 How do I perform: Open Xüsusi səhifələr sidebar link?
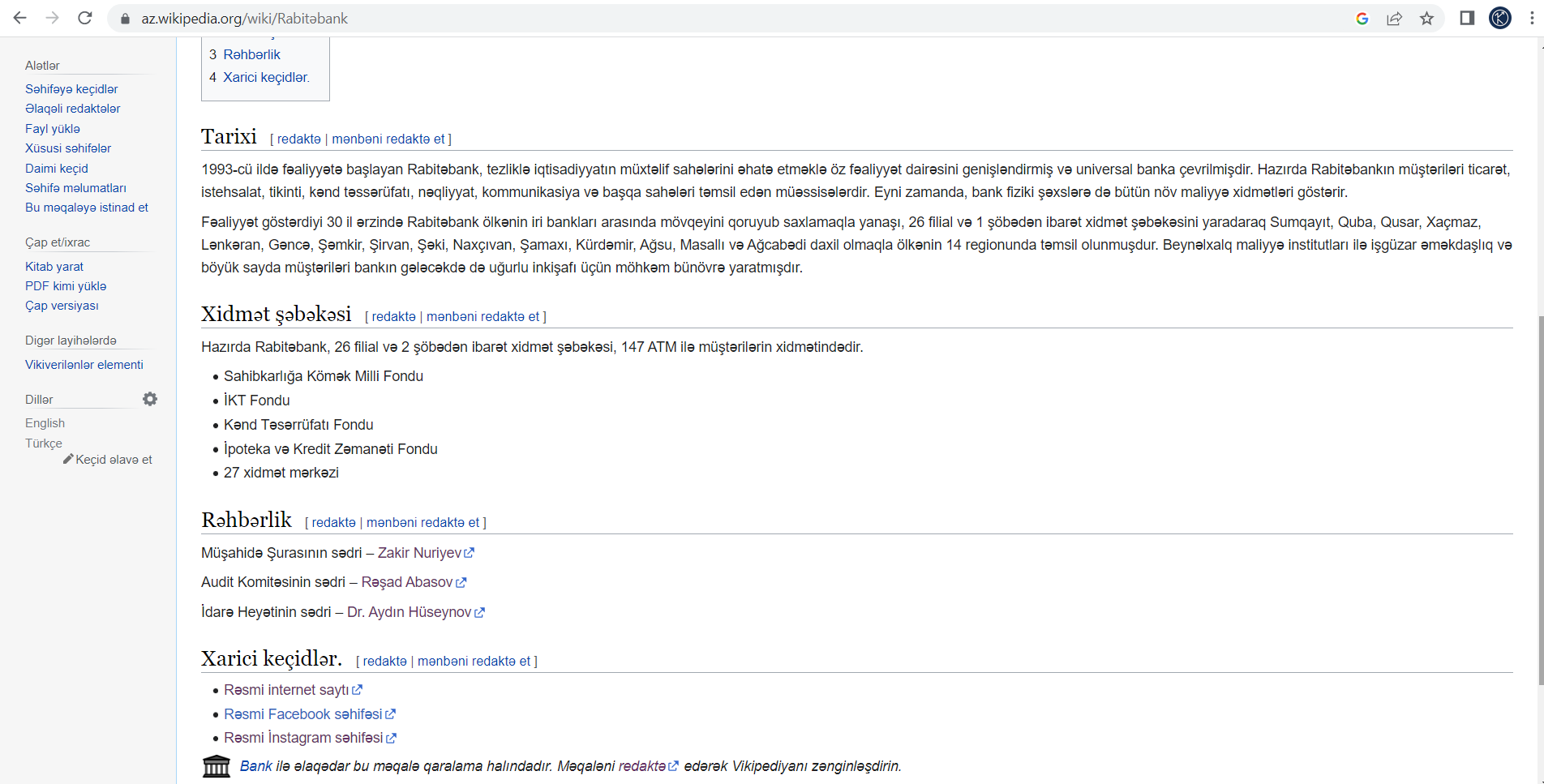(x=68, y=148)
